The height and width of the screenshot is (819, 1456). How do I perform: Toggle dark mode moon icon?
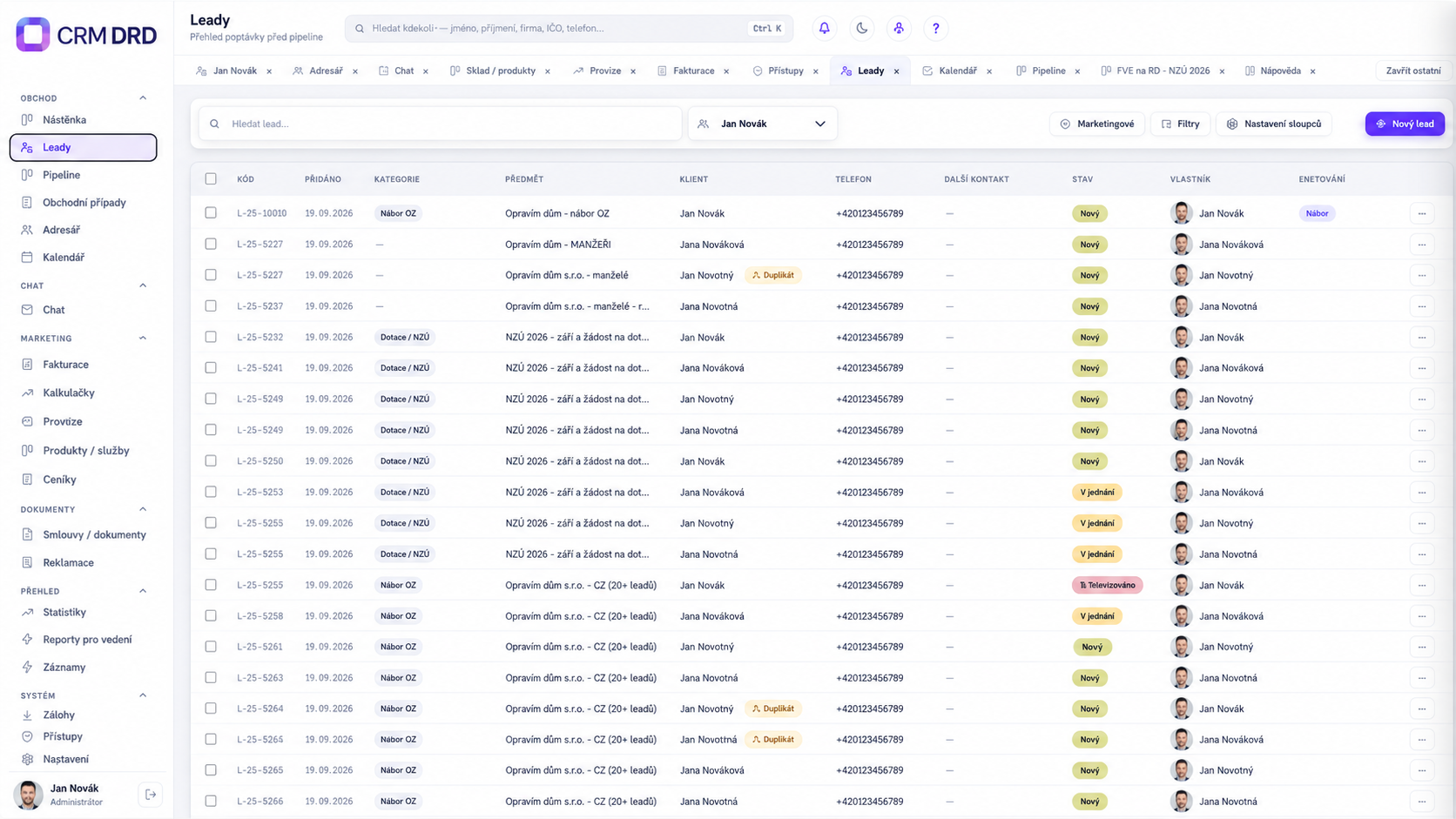click(861, 28)
